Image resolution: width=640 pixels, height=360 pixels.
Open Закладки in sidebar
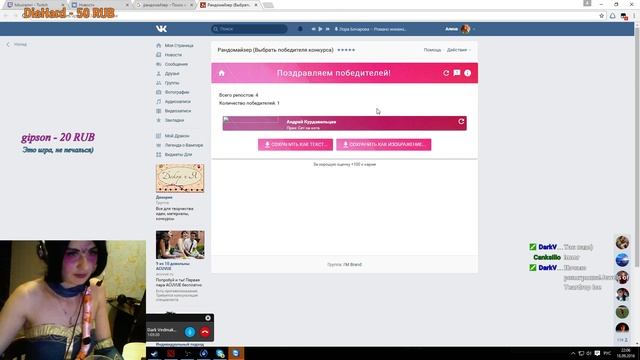170,120
